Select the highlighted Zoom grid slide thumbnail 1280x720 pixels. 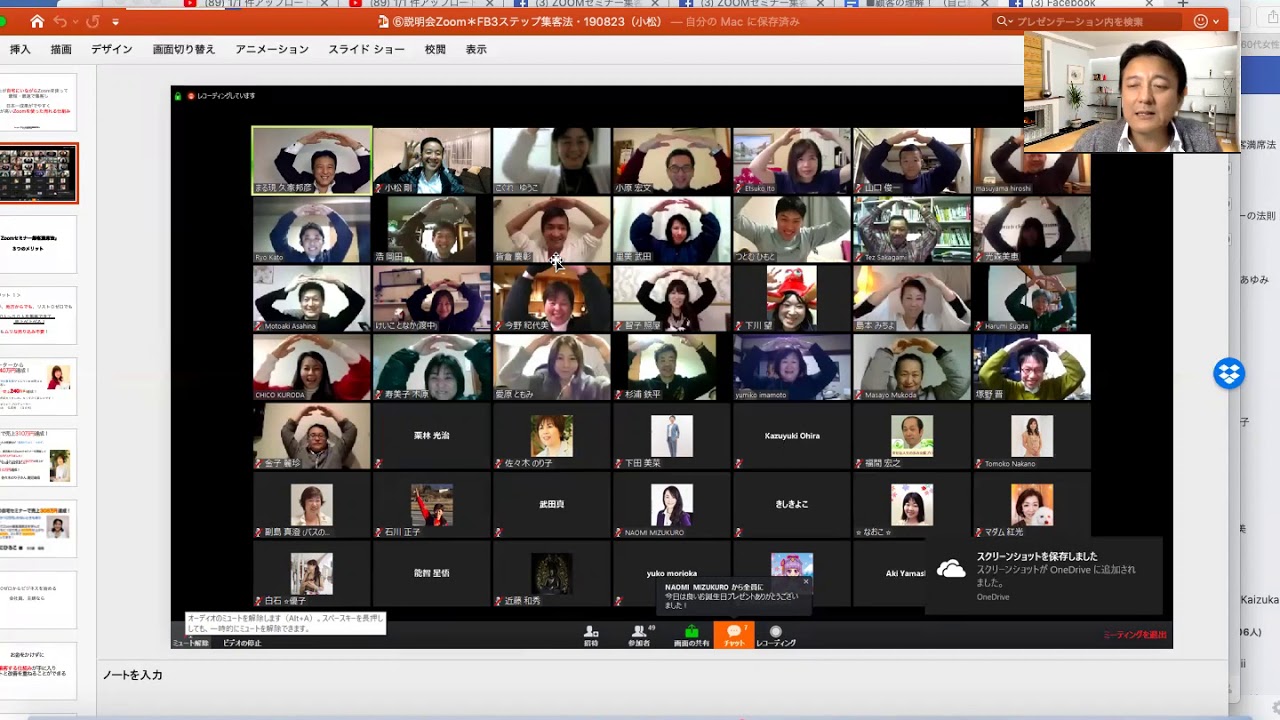coord(38,174)
